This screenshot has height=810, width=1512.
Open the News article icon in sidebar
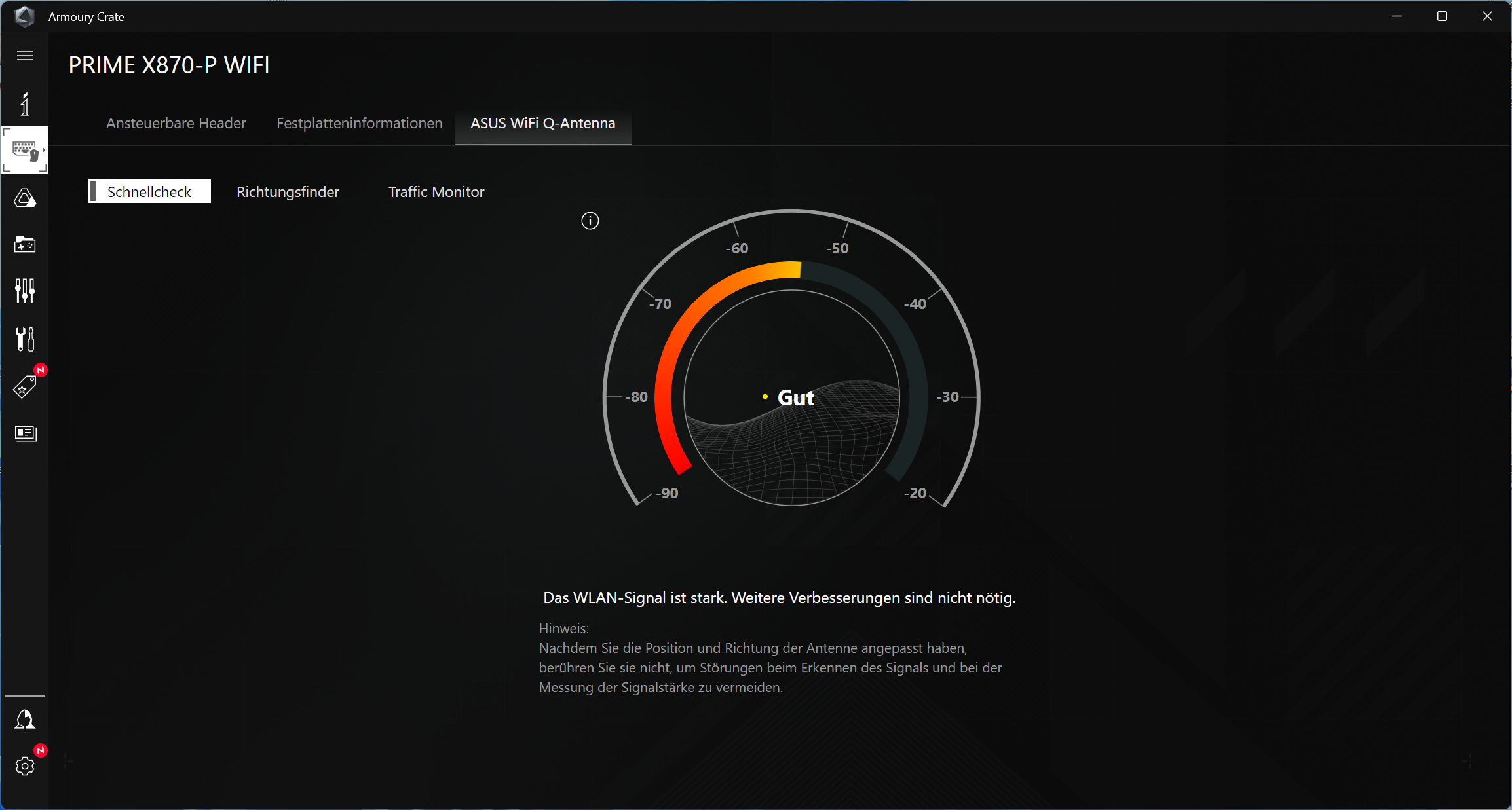26,433
